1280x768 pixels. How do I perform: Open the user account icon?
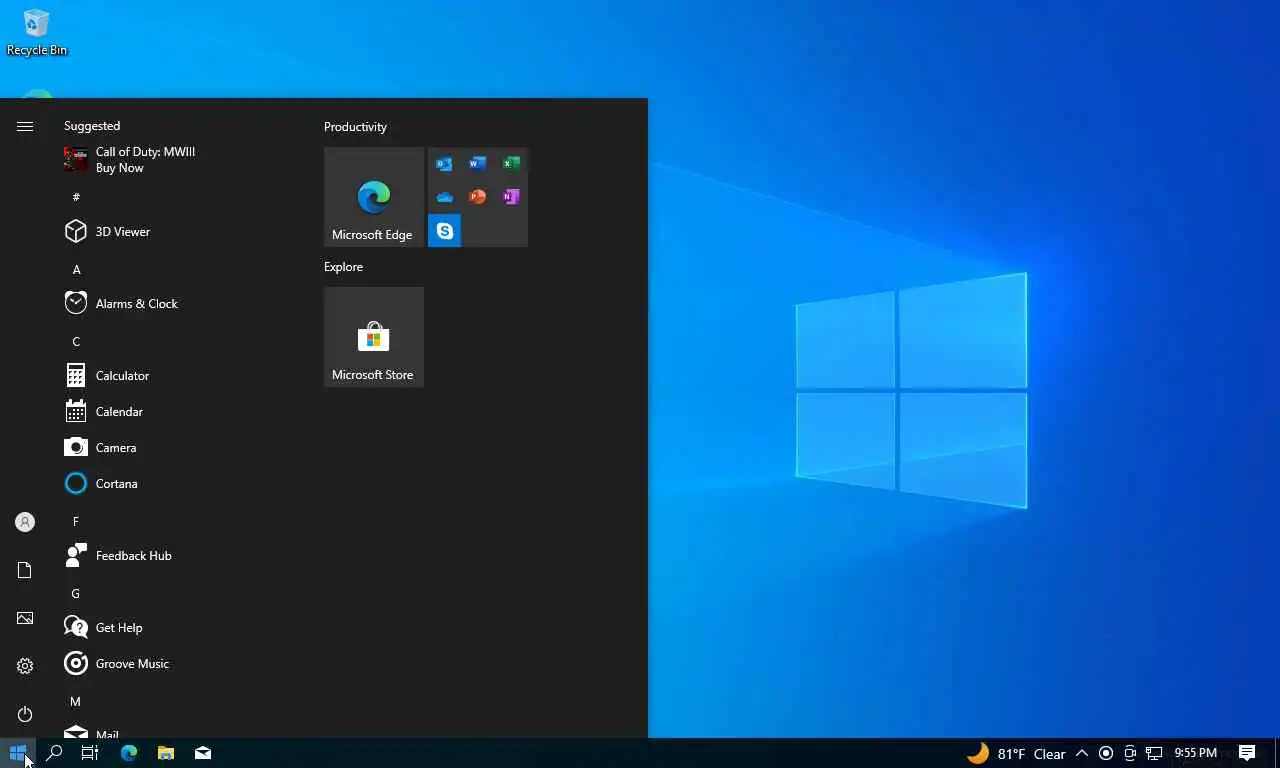pyautogui.click(x=25, y=522)
